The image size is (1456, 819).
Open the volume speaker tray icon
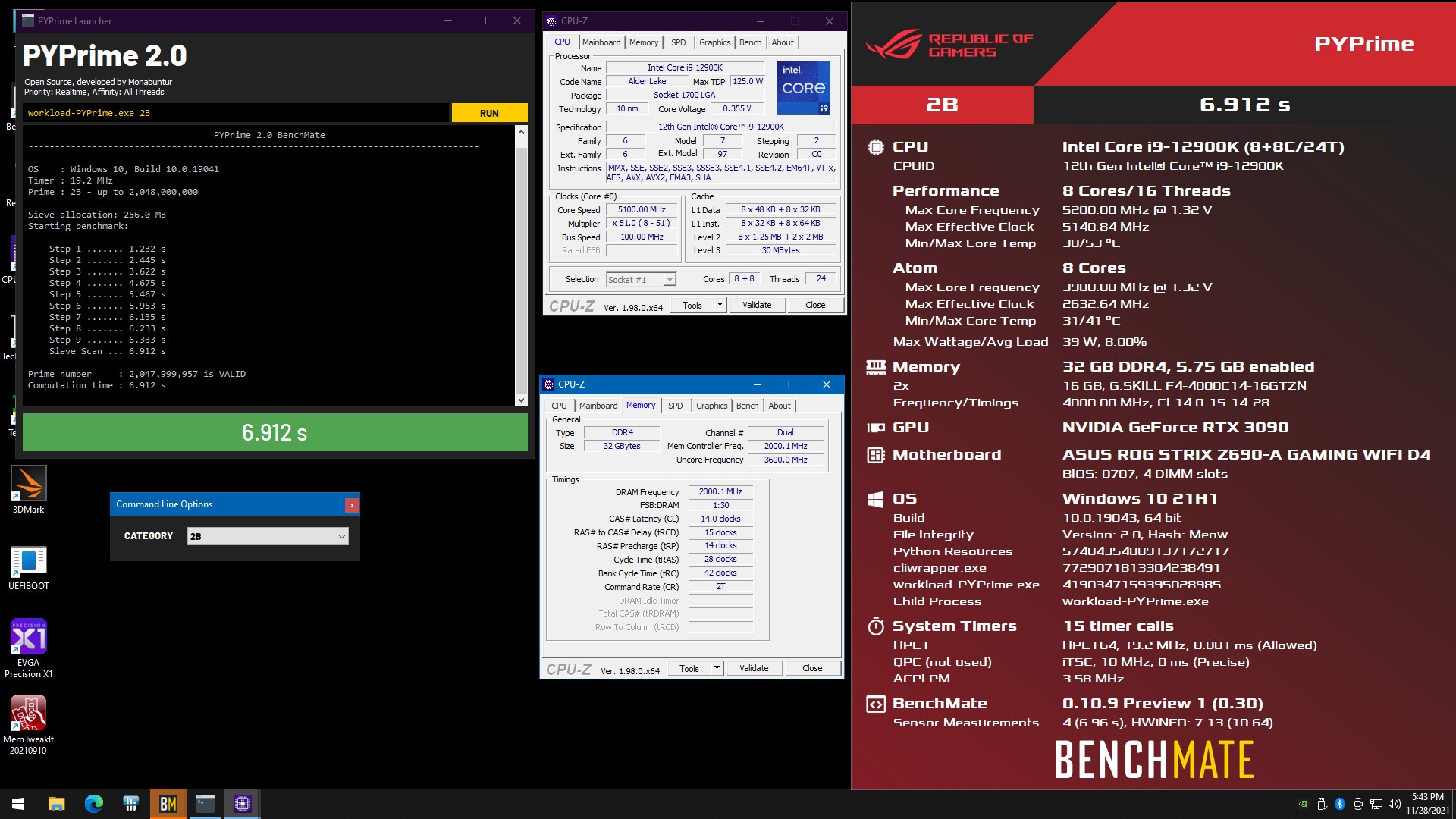(1394, 804)
